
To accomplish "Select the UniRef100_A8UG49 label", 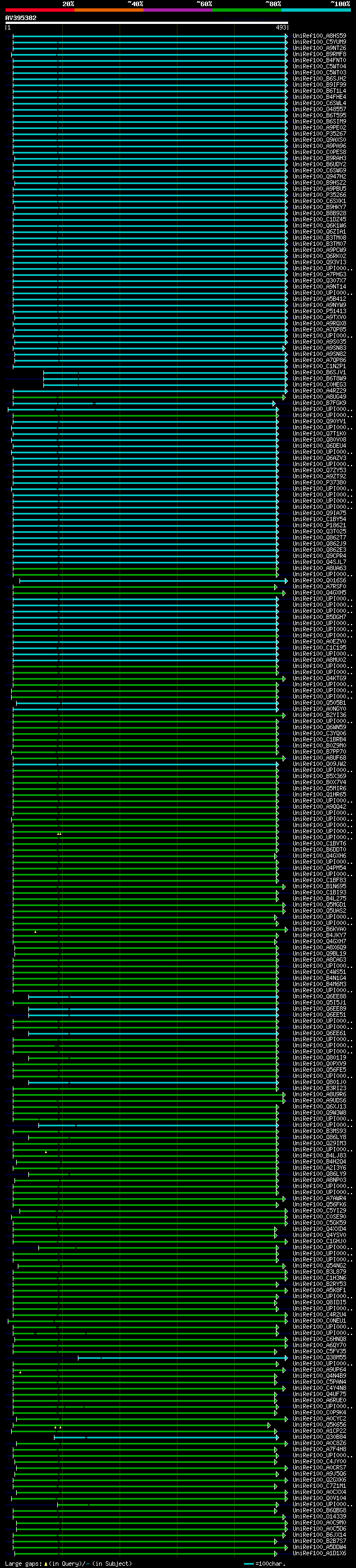I will click(x=319, y=397).
